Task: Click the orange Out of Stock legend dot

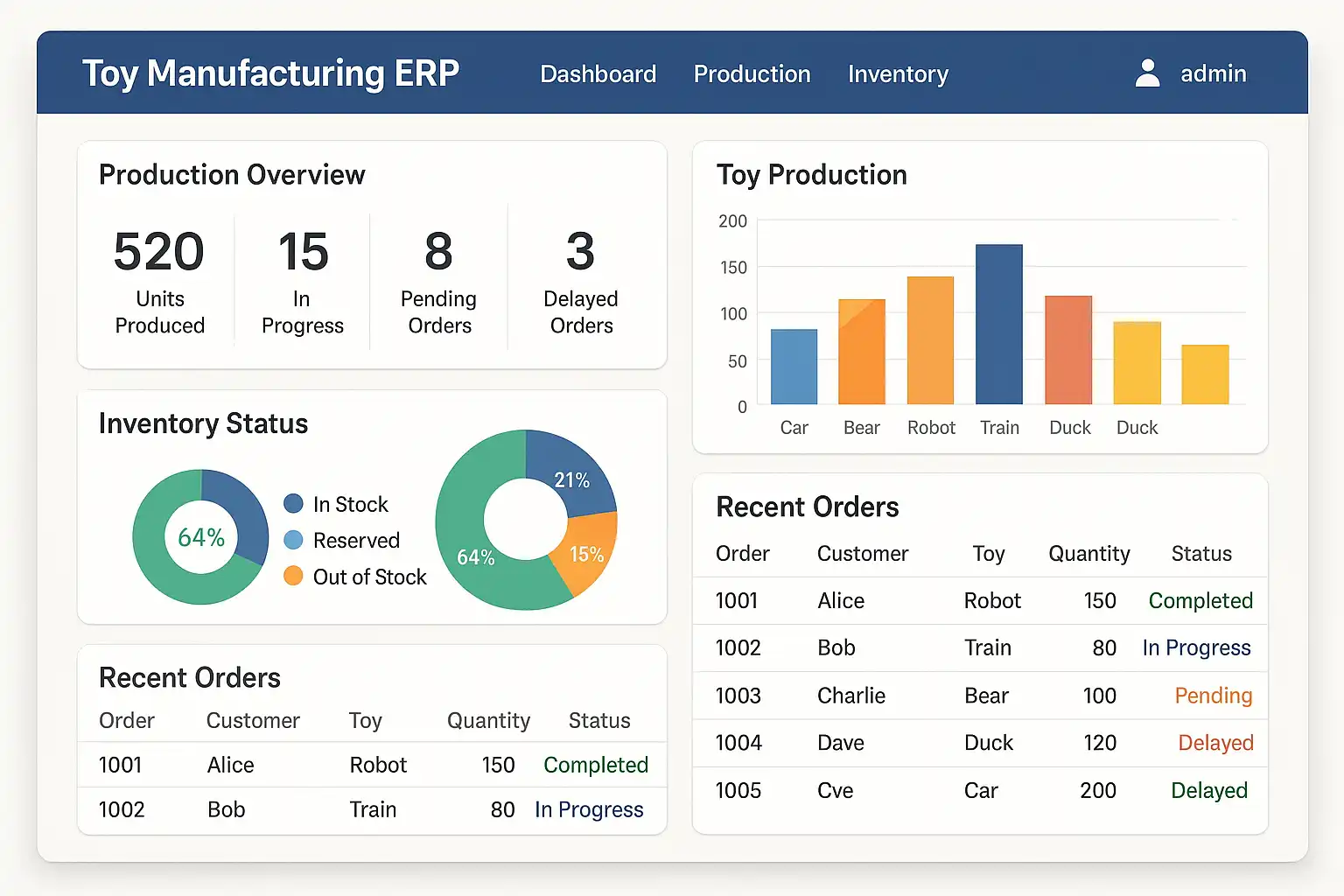Action: tap(294, 577)
